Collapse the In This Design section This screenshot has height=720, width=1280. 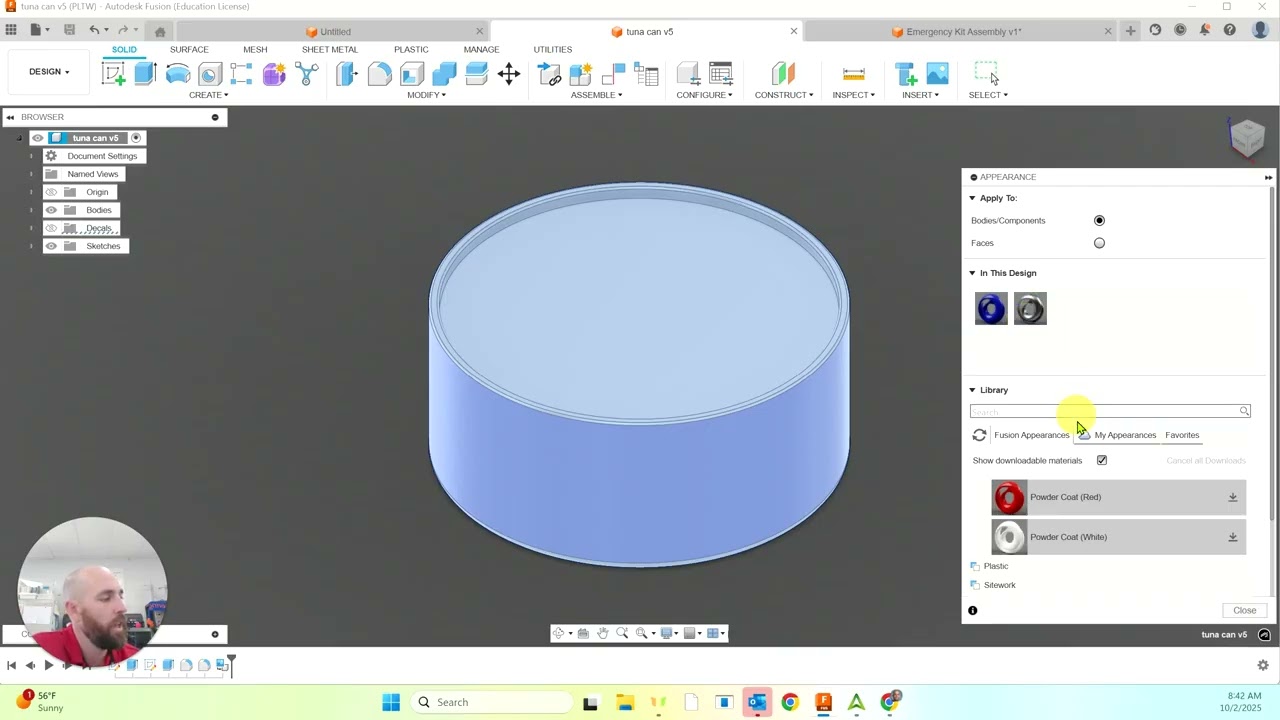(972, 273)
